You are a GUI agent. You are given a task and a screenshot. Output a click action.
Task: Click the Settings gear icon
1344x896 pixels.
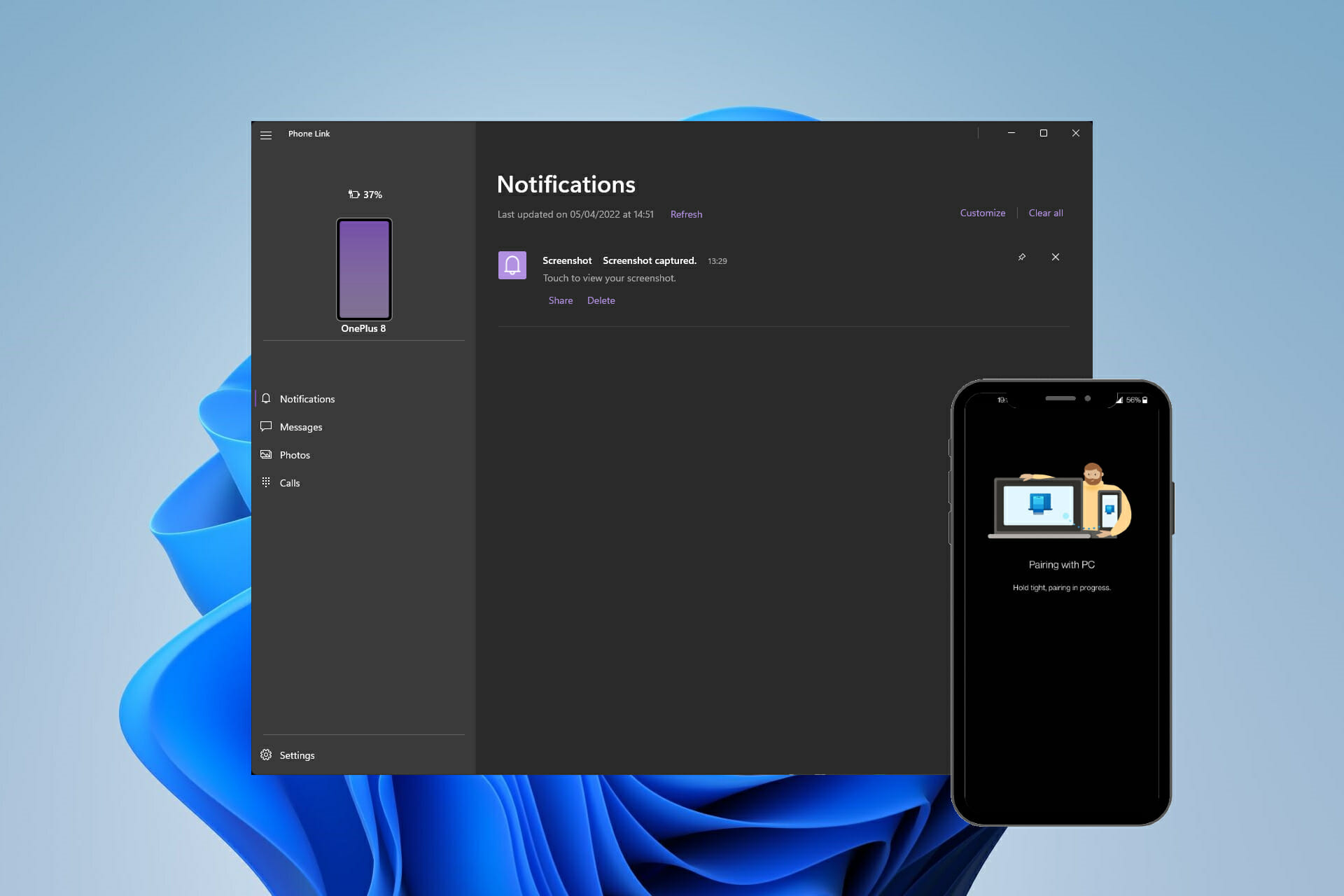point(266,755)
